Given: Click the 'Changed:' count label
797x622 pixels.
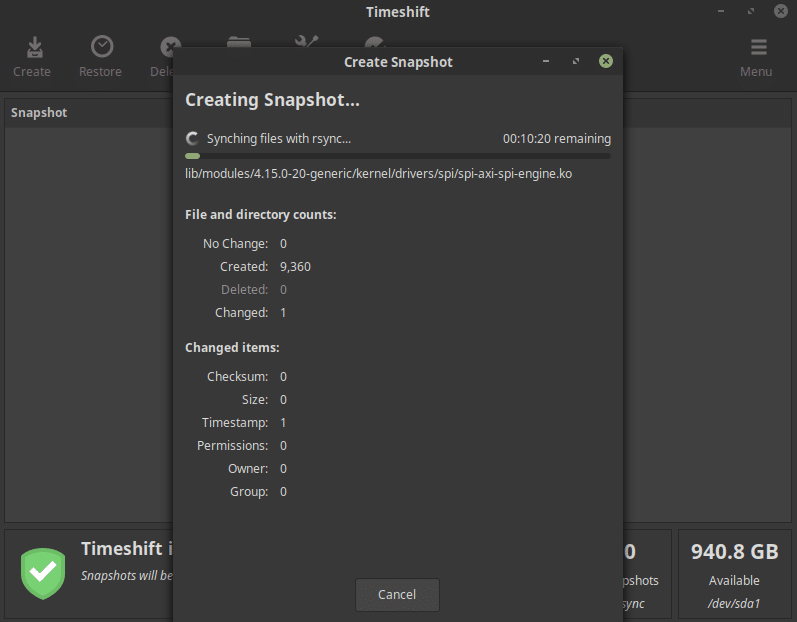Looking at the screenshot, I should click(241, 313).
